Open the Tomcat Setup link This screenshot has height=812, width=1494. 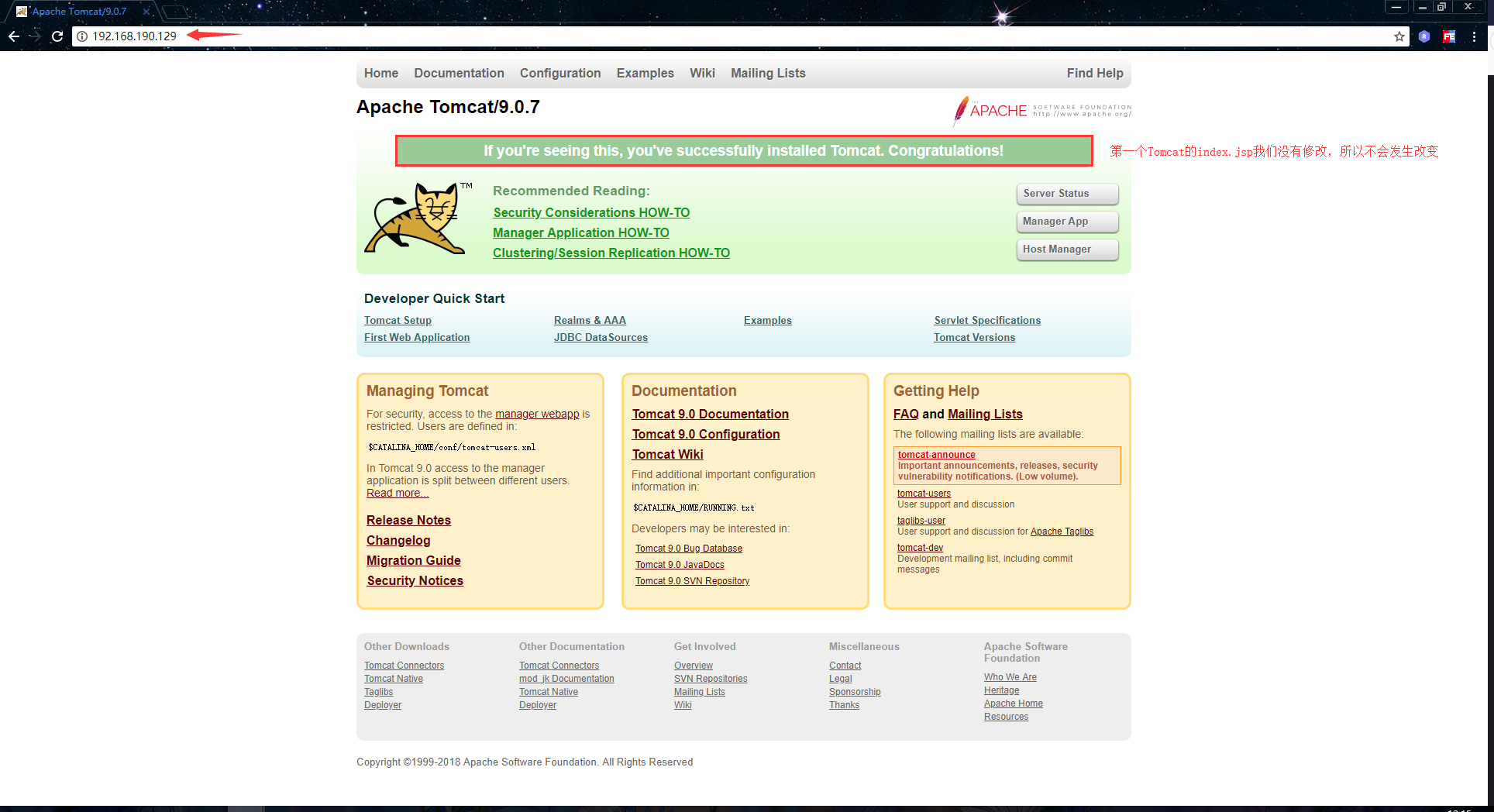(x=398, y=320)
